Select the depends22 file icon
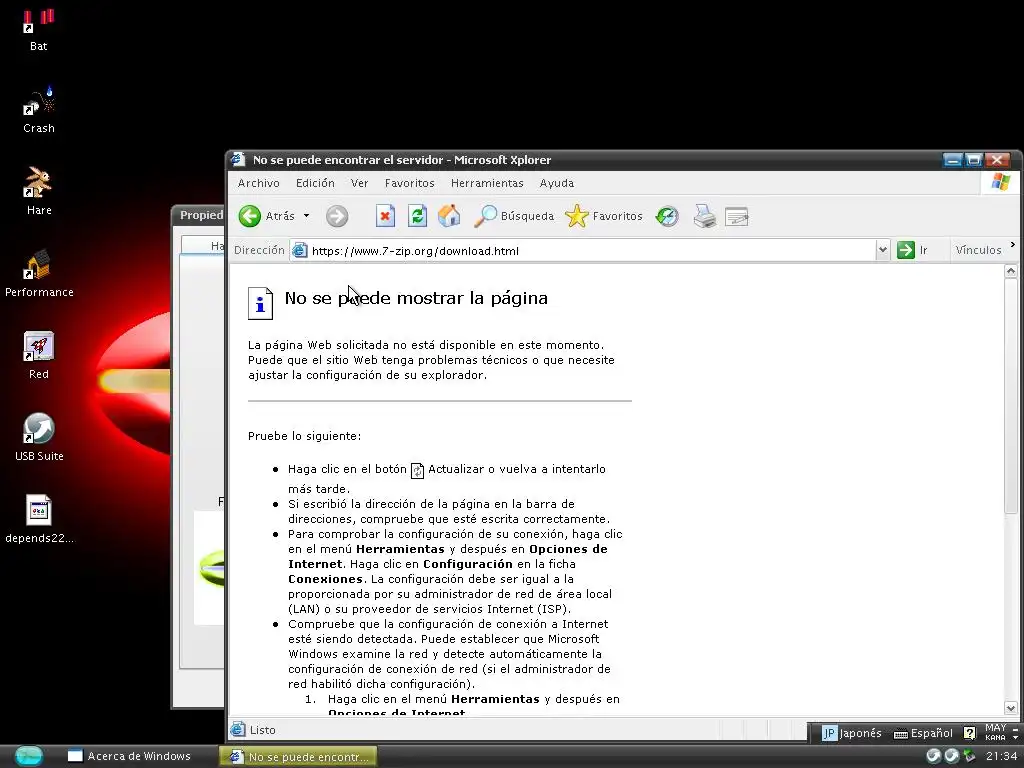The image size is (1024, 768). (x=39, y=519)
